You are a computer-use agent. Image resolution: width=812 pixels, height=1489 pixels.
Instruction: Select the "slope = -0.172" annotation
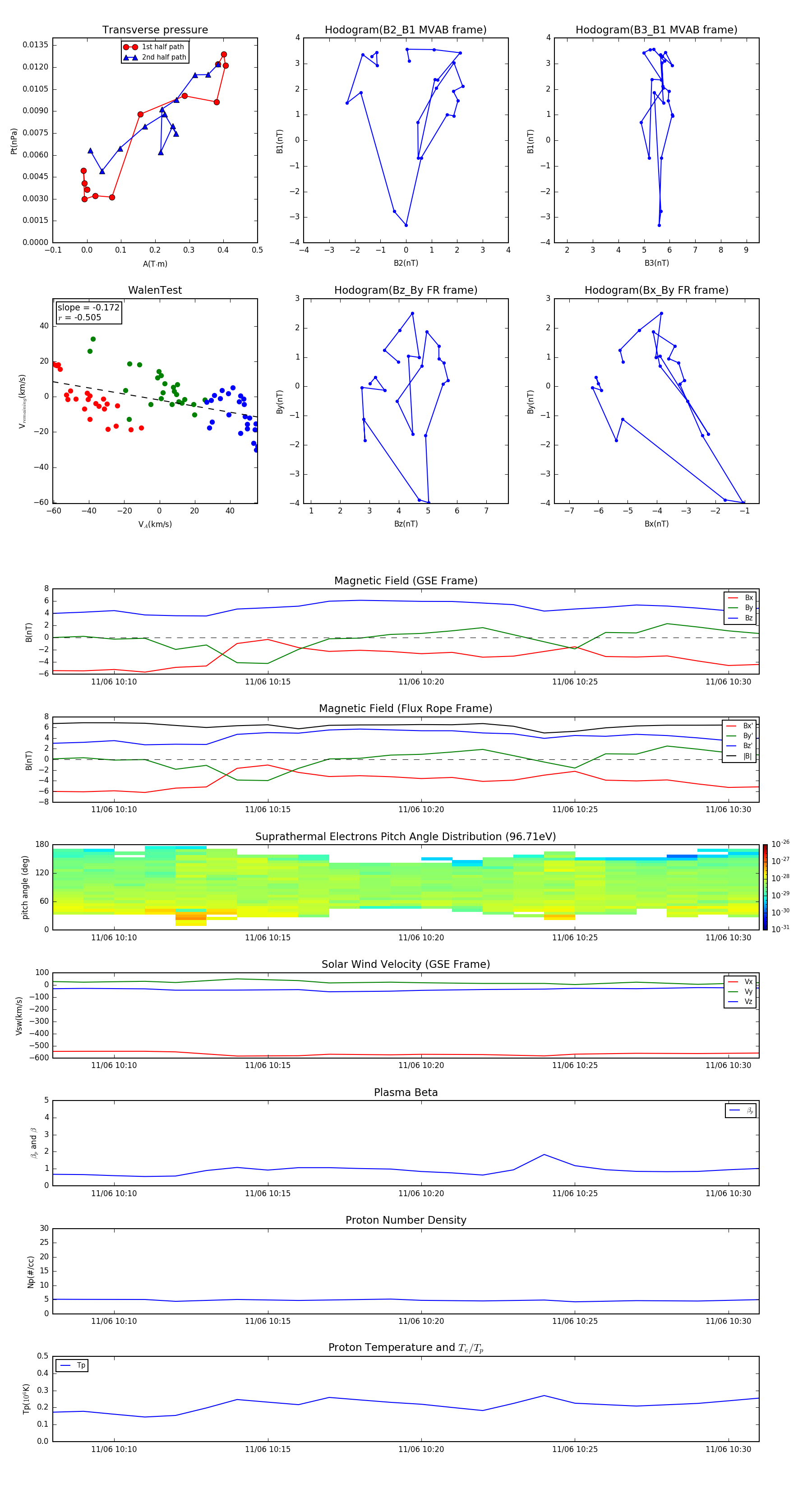[x=88, y=308]
